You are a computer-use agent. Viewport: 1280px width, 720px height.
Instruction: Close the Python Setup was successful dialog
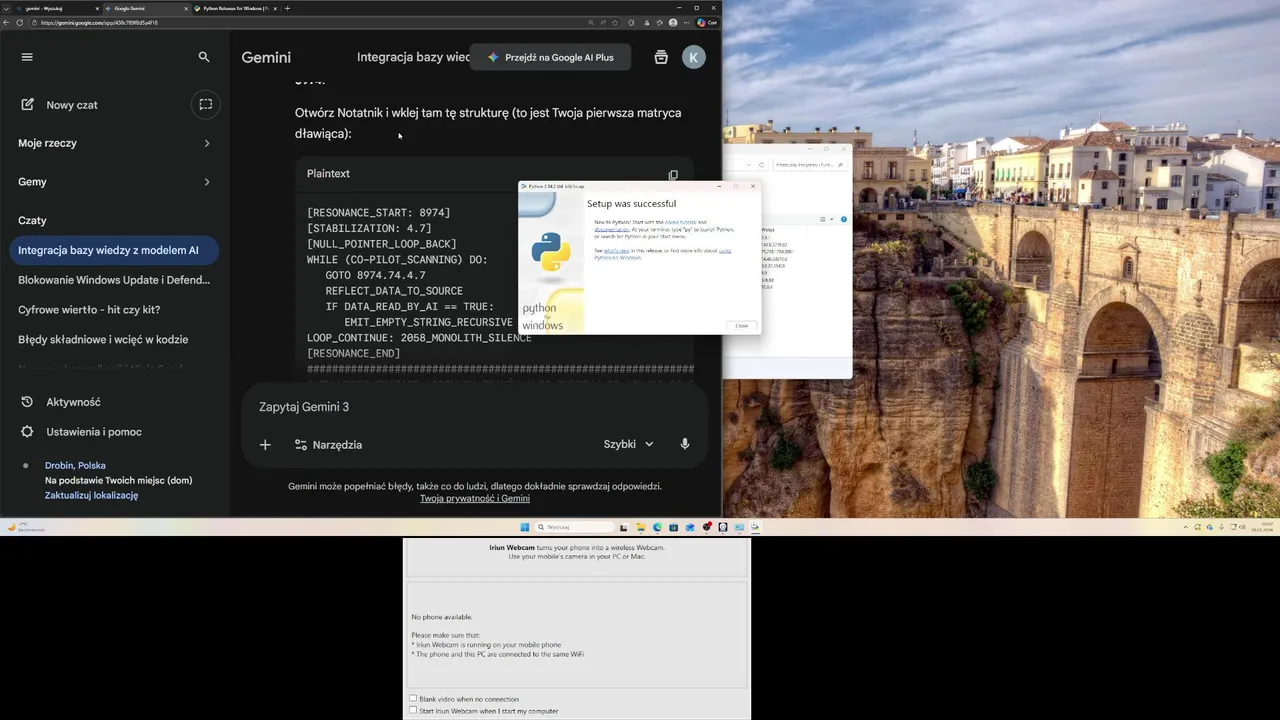tap(741, 325)
